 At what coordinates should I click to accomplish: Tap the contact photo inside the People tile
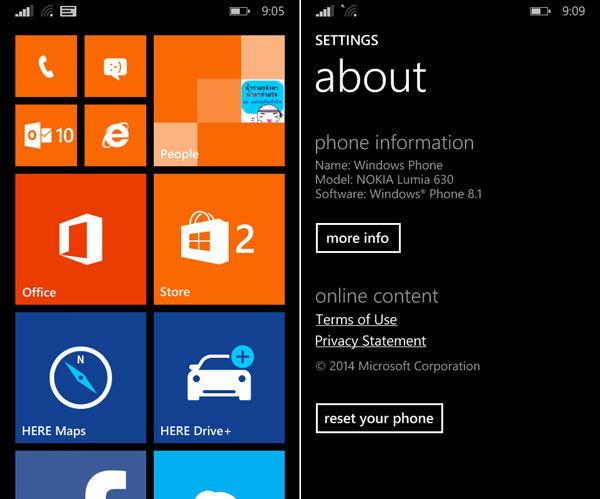coord(263,102)
